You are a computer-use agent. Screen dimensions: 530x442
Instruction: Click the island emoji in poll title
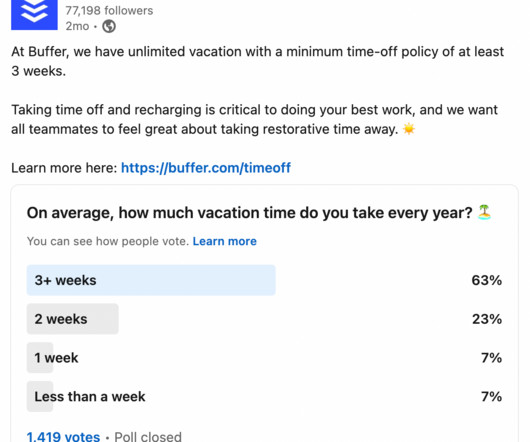pos(484,213)
